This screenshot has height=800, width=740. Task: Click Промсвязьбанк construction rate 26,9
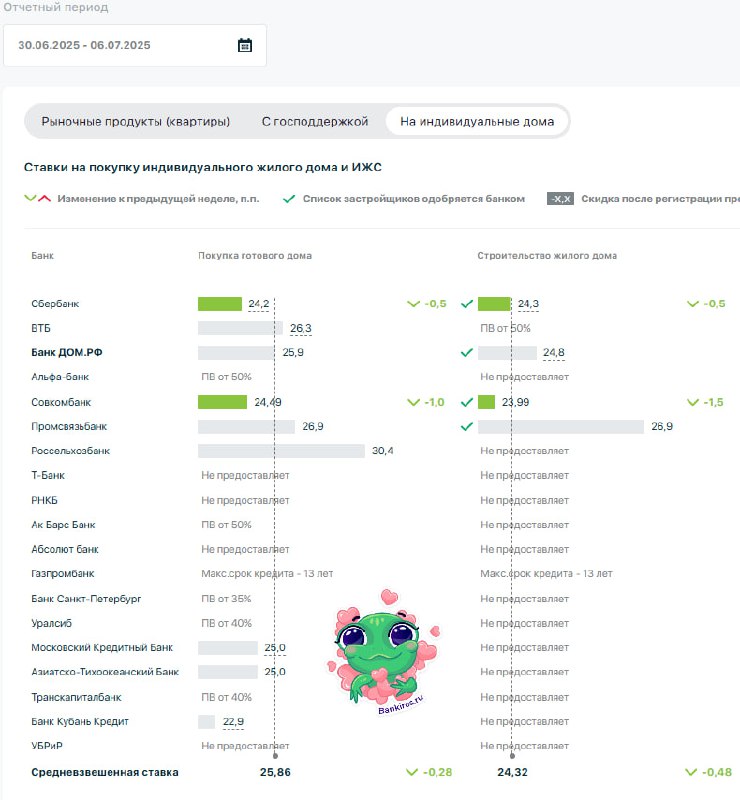click(662, 427)
